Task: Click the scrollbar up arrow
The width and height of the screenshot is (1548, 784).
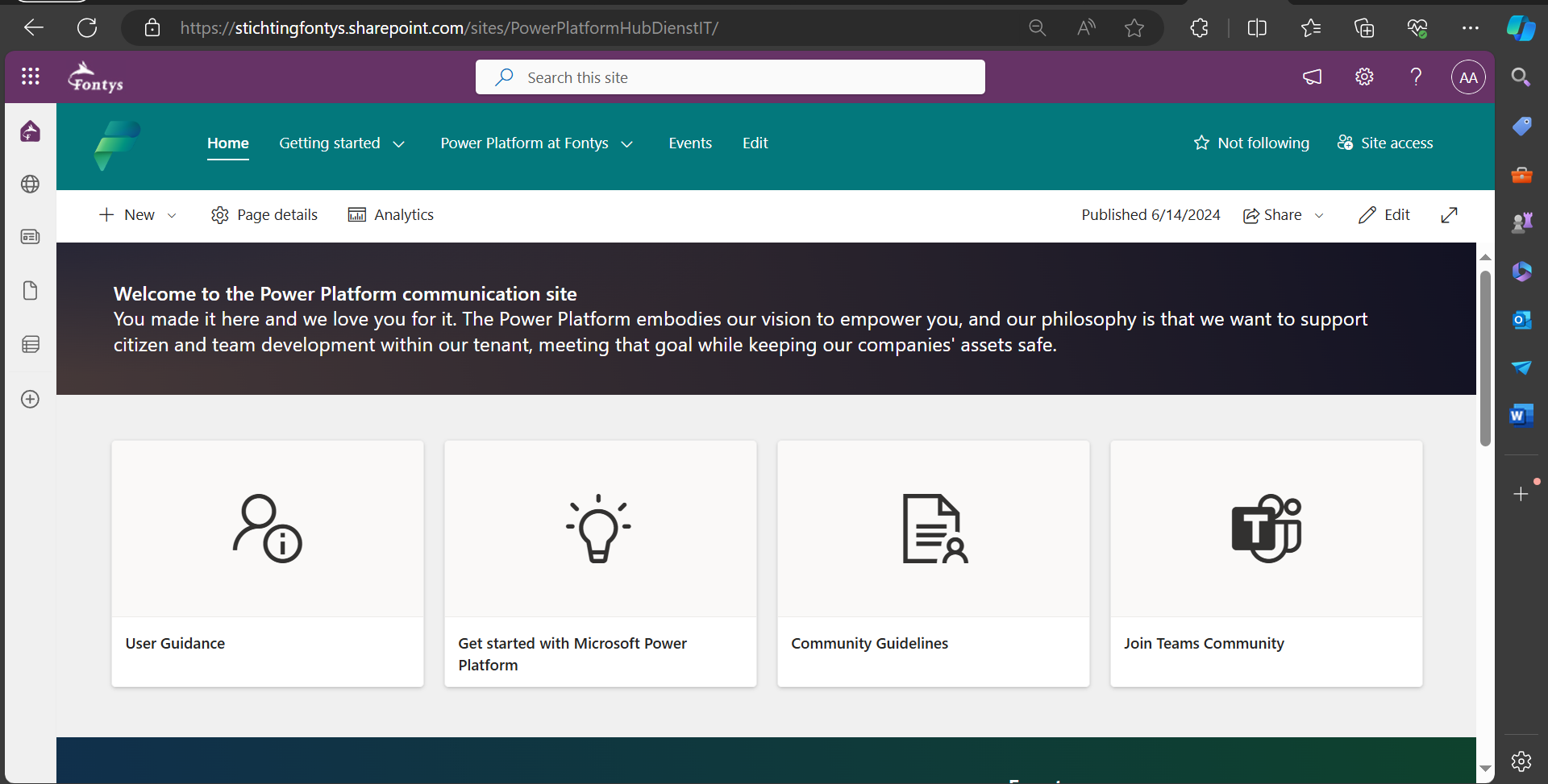Action: click(x=1485, y=257)
